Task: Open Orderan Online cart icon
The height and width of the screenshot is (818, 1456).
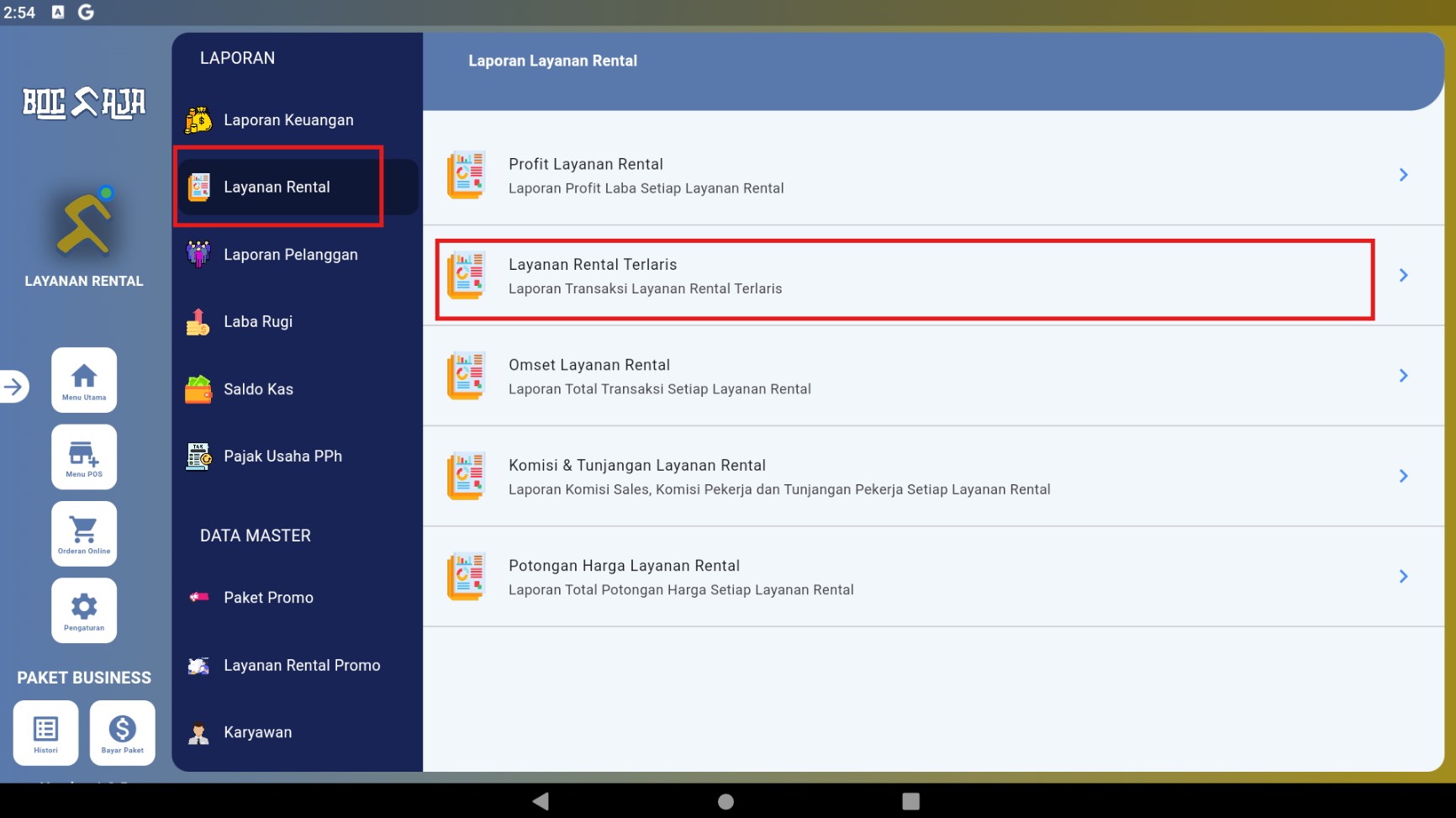Action: (84, 534)
